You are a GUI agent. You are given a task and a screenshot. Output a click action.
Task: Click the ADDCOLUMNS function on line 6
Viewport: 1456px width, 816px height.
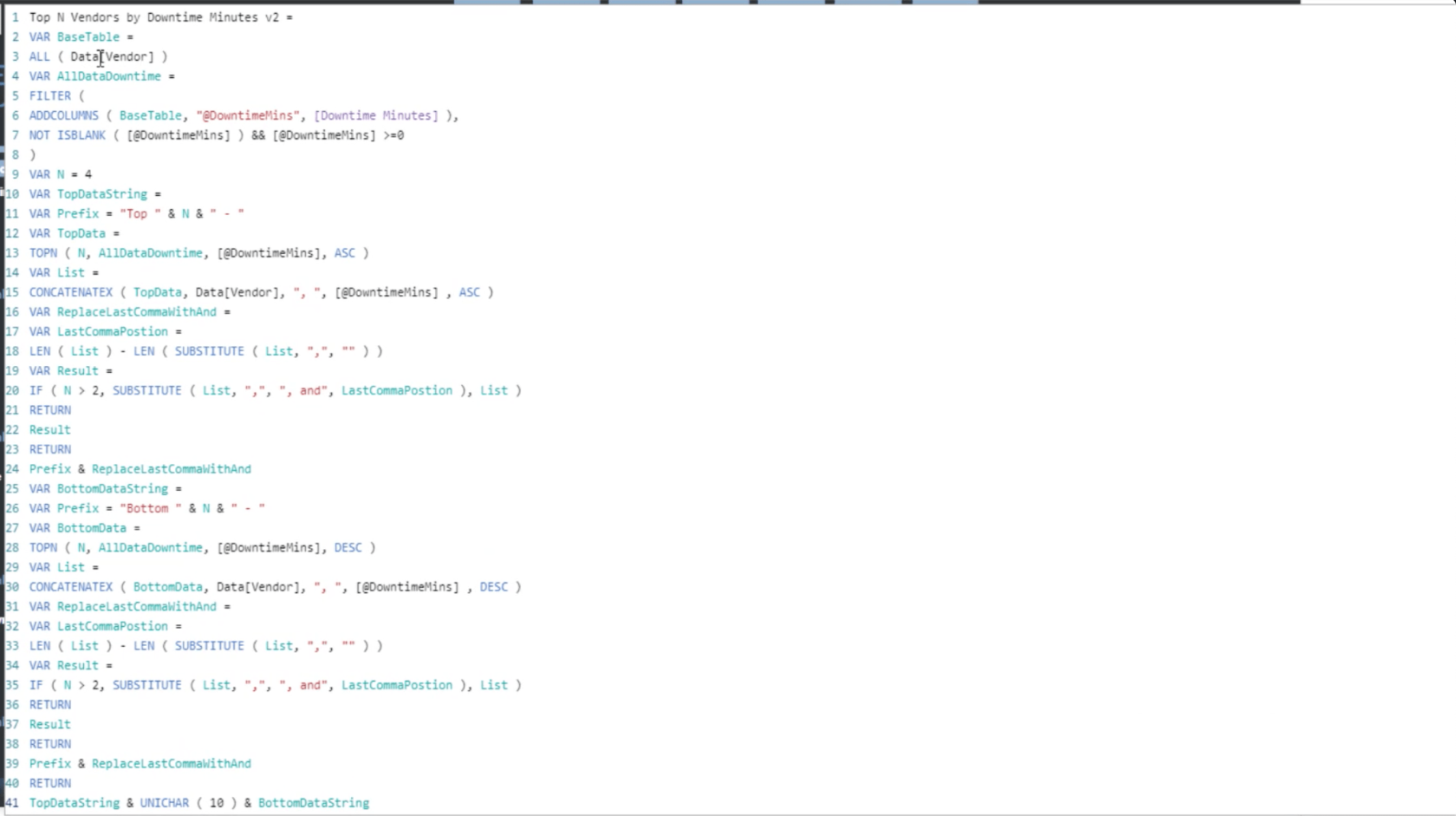[x=64, y=115]
